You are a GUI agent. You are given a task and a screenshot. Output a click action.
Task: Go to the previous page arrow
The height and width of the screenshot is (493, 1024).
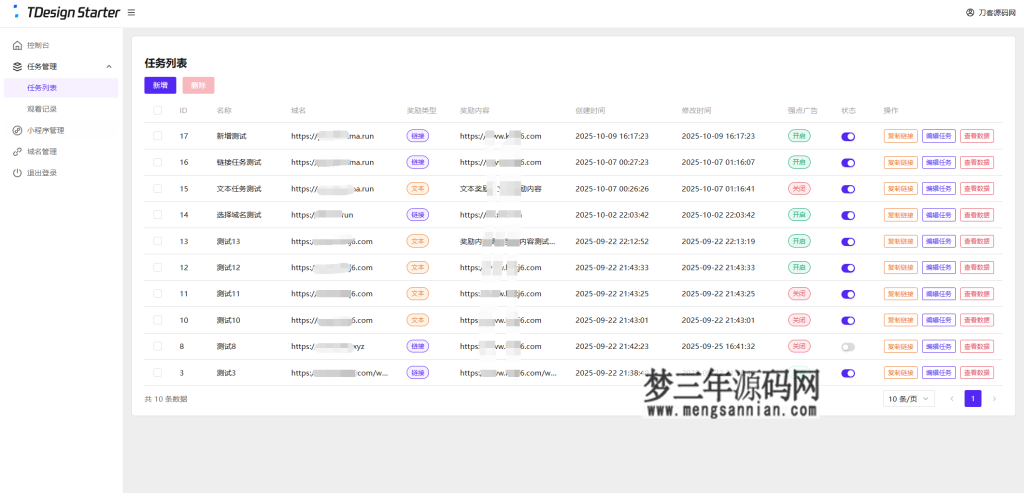click(x=952, y=398)
